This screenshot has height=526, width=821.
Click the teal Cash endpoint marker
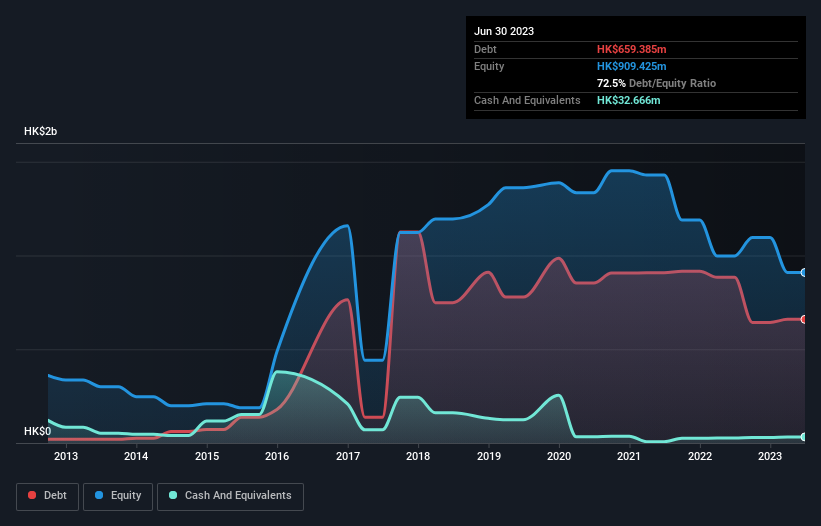click(x=804, y=437)
